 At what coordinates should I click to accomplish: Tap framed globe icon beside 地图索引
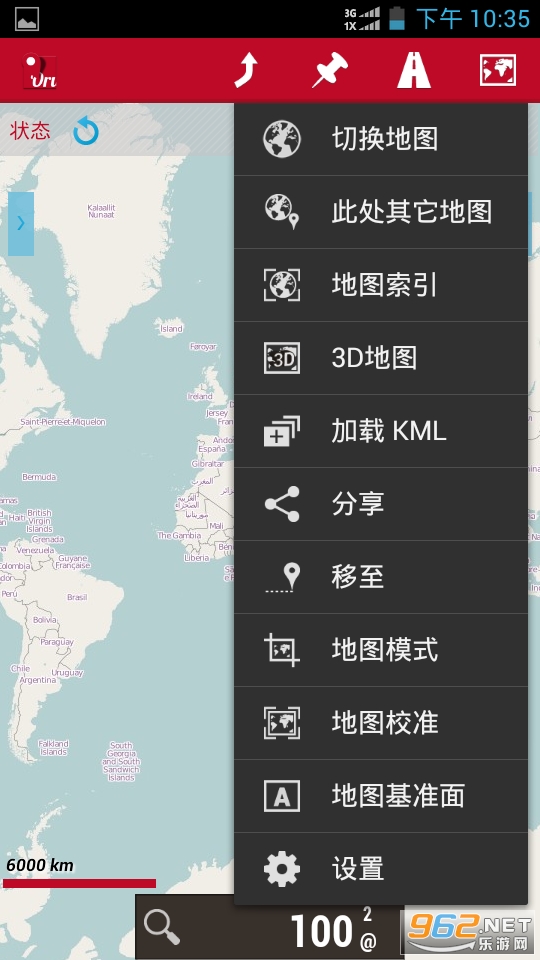pos(282,285)
